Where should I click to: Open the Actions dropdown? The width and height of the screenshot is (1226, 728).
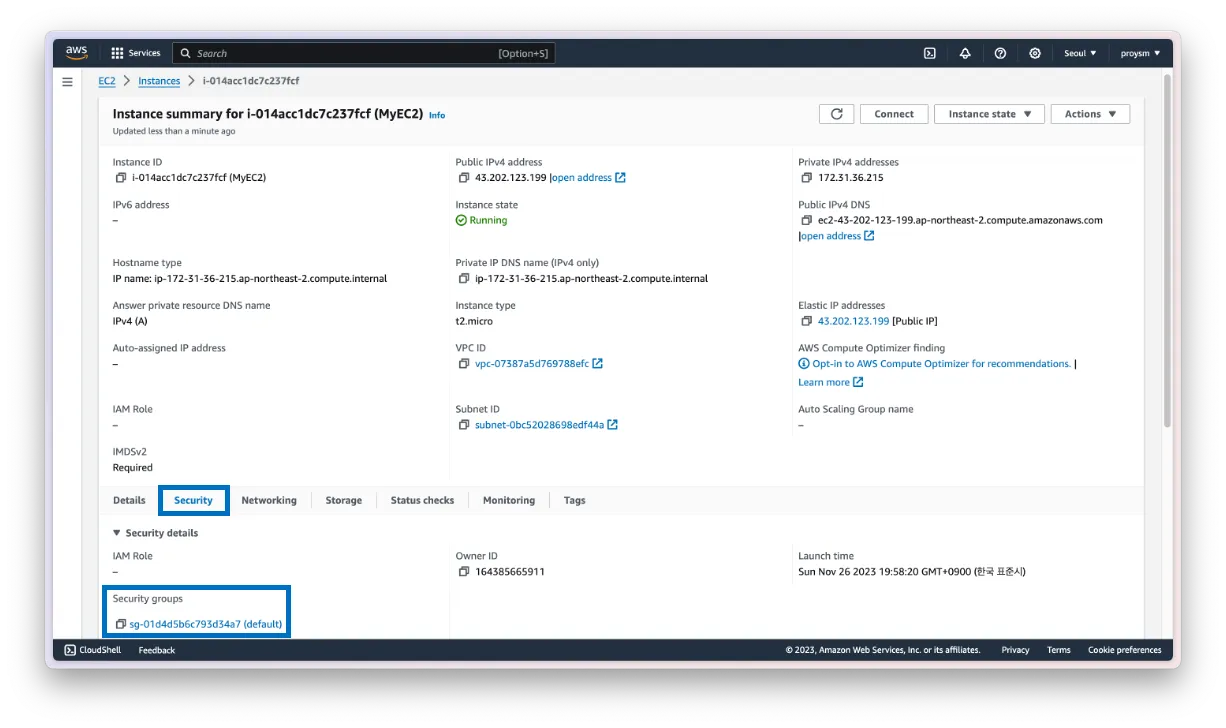(1090, 114)
